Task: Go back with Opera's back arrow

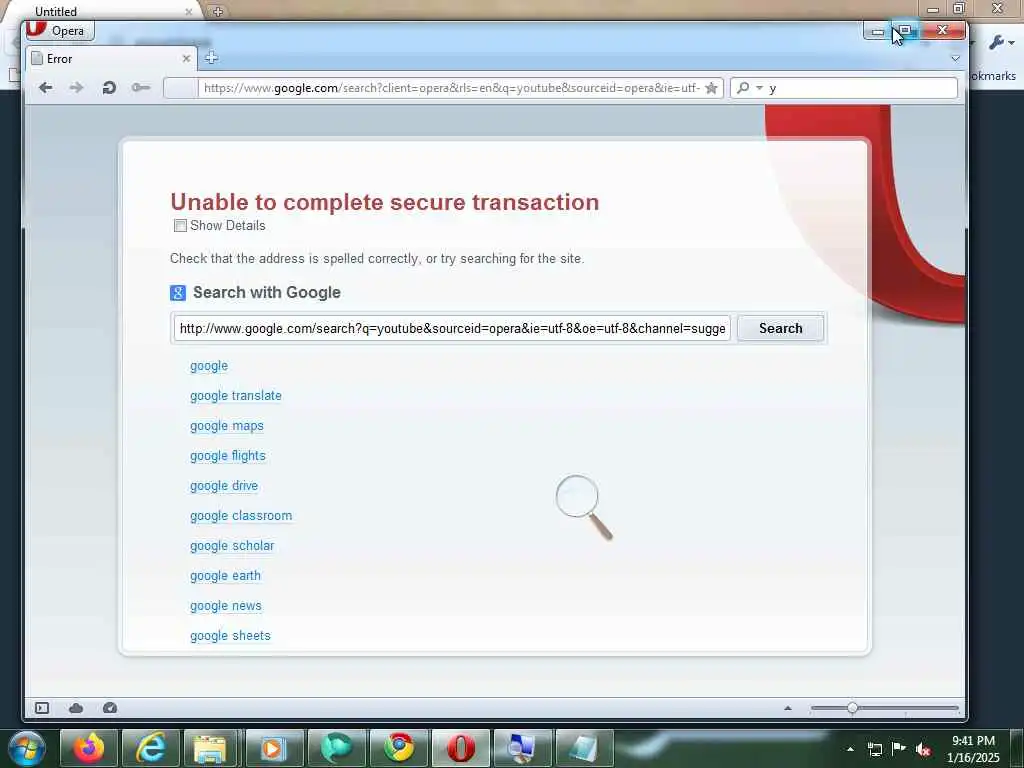Action: [x=45, y=88]
